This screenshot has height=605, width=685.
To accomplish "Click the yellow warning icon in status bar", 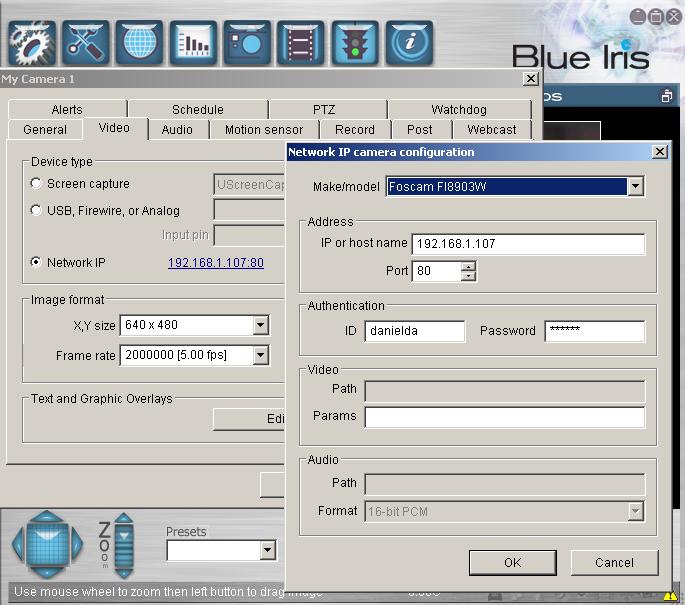I will coord(670,596).
